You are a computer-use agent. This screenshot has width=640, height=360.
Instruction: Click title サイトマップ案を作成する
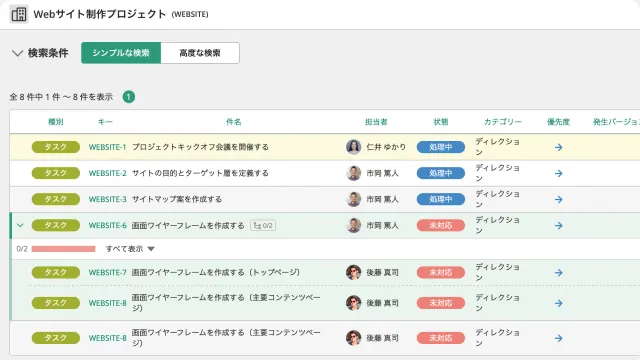177,199
